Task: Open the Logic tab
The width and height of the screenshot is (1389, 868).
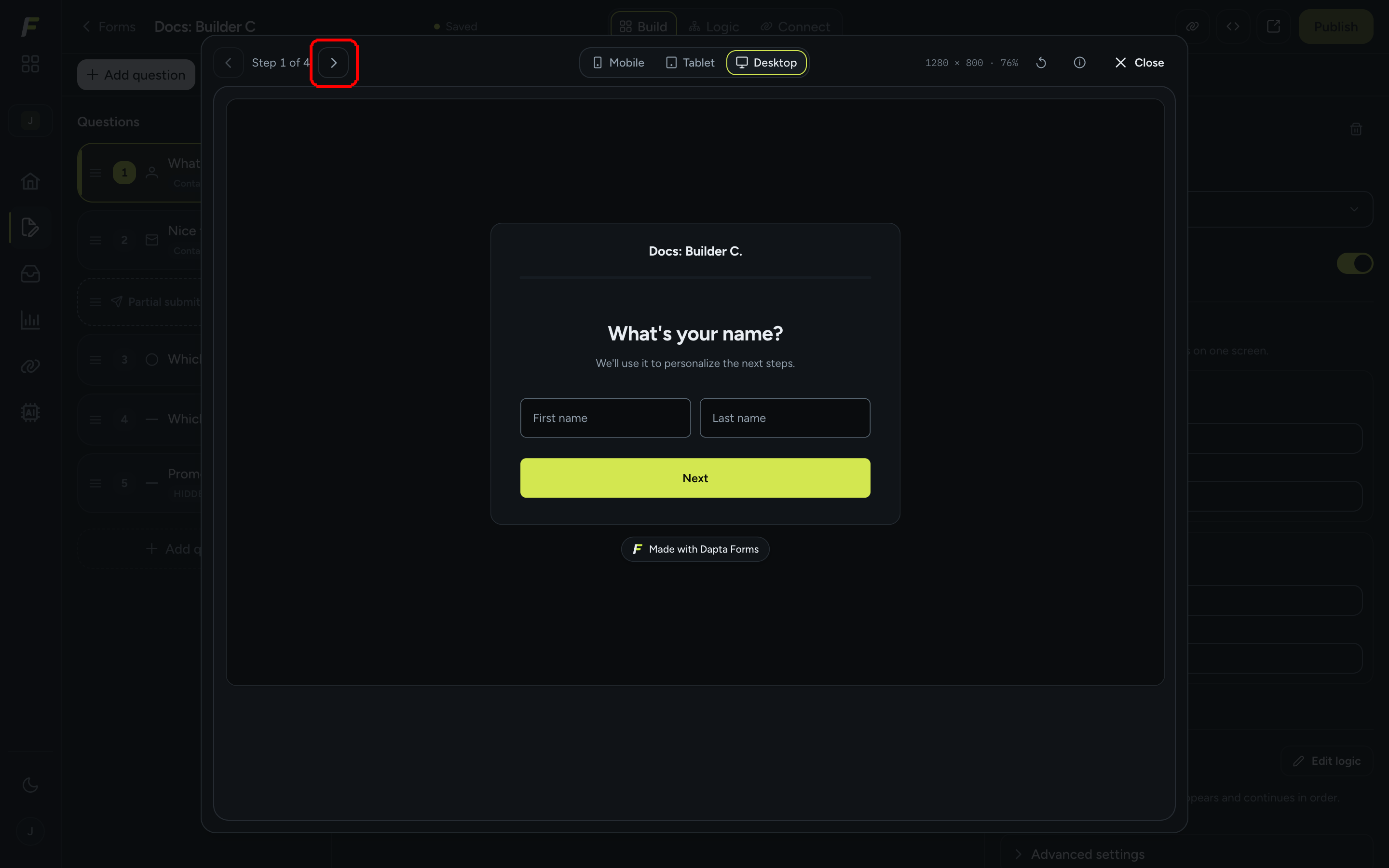Action: click(x=713, y=27)
